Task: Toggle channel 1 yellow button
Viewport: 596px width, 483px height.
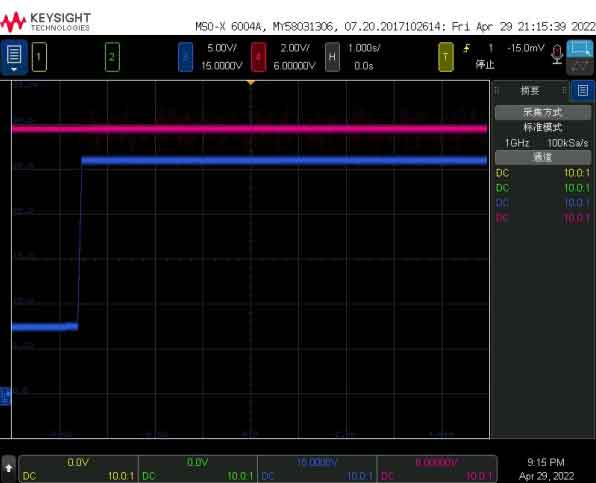Action: tap(39, 57)
